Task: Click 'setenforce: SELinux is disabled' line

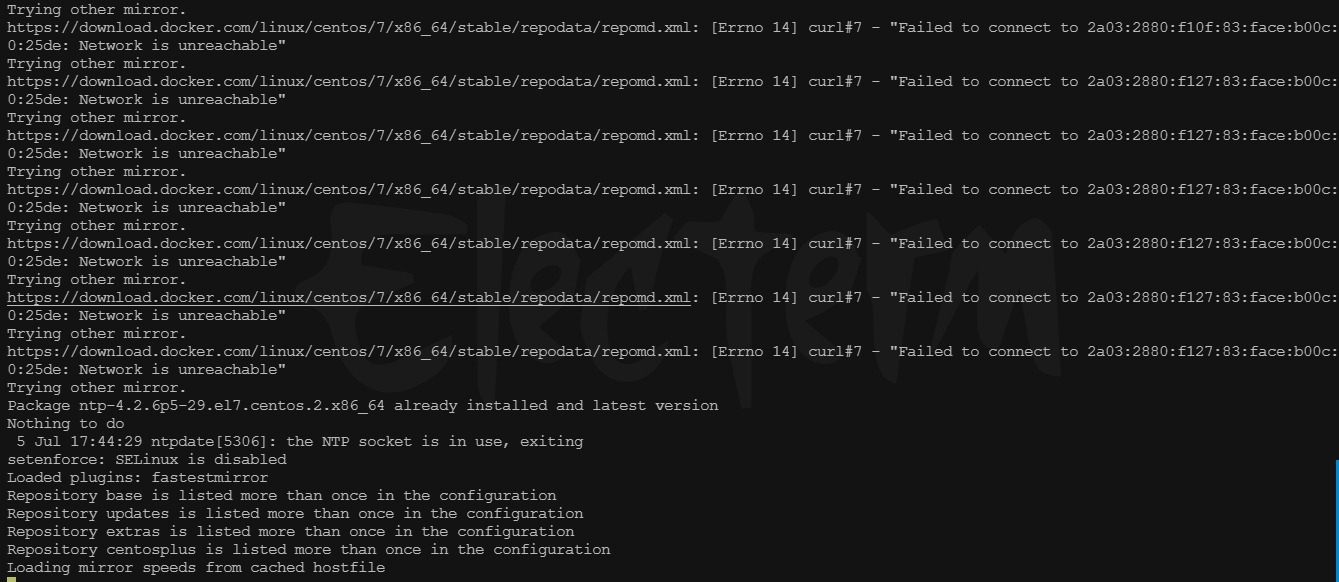Action: click(147, 459)
